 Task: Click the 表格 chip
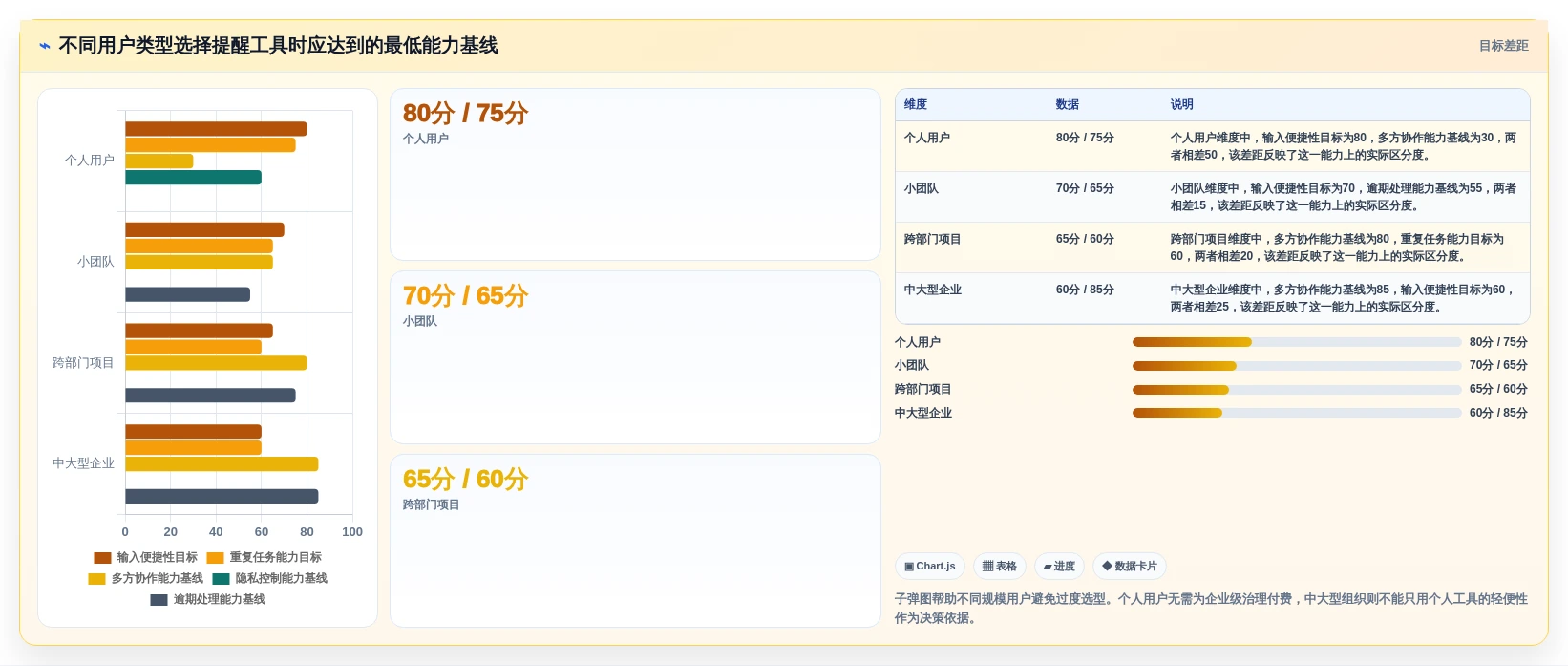click(1000, 566)
